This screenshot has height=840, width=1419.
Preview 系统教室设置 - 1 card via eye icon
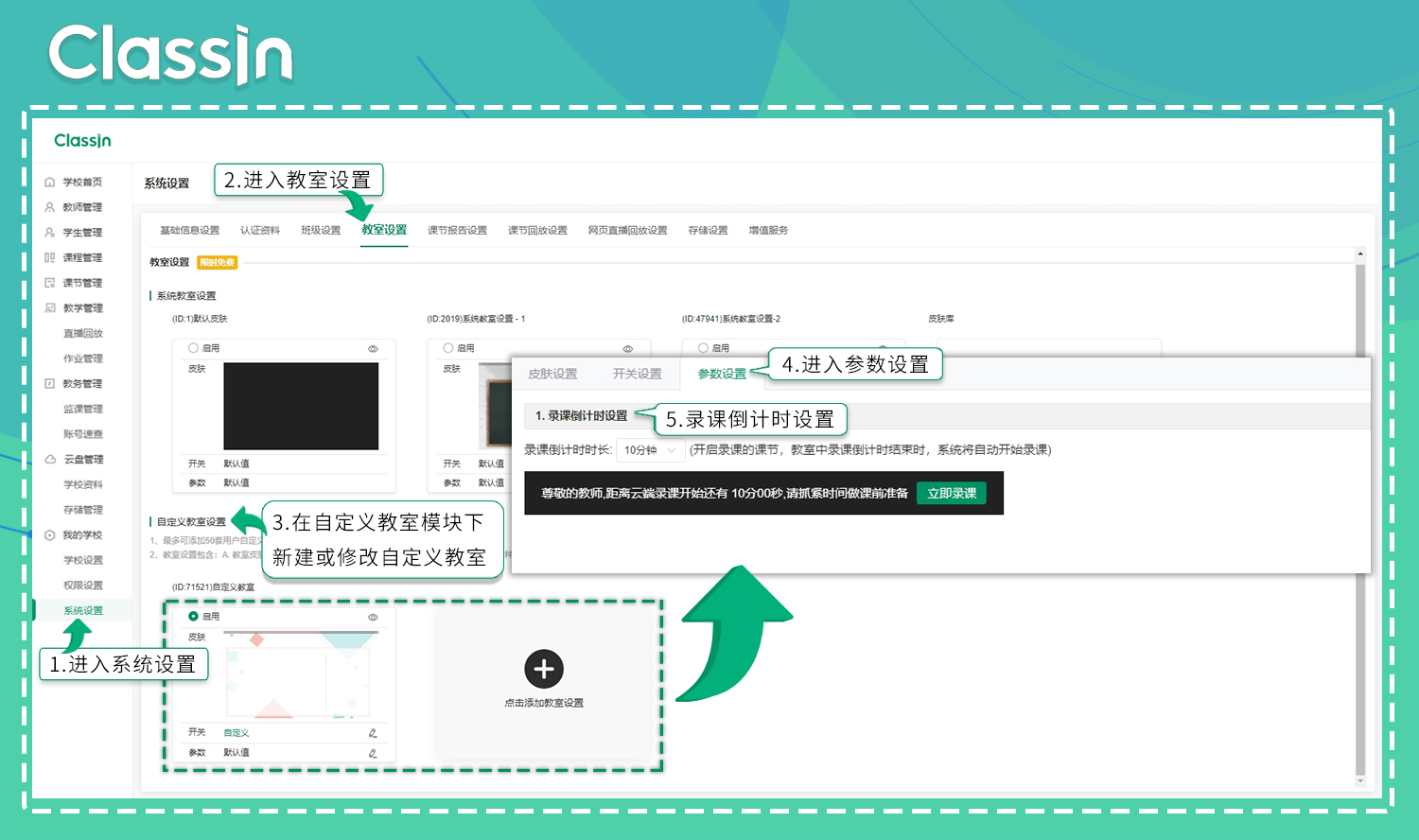(x=627, y=349)
